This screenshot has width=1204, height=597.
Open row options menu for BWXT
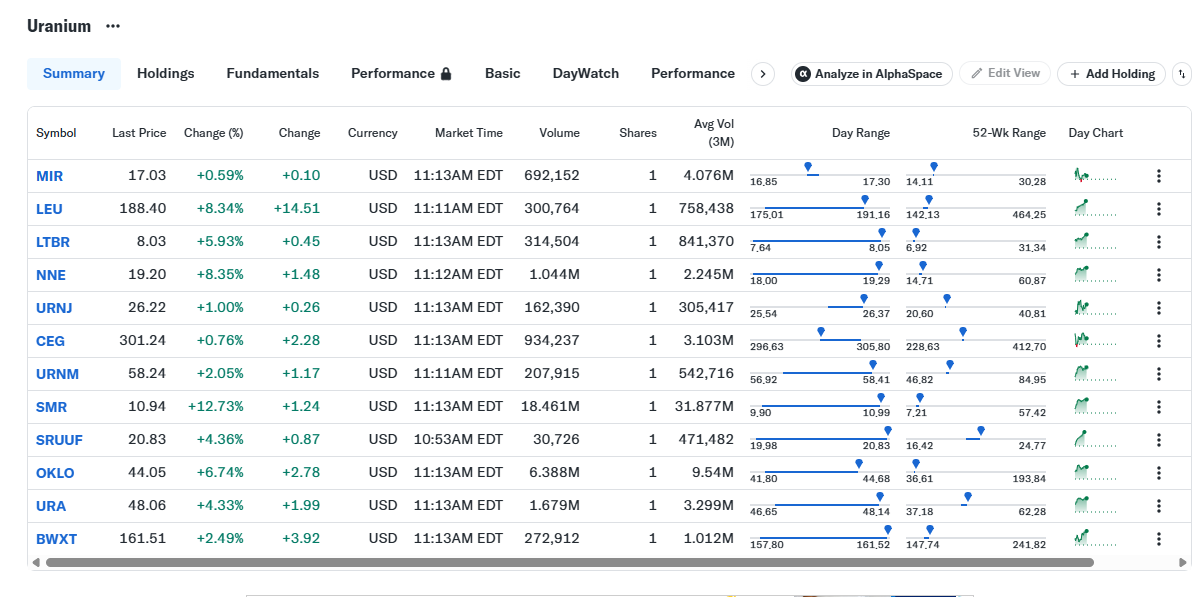[1159, 539]
